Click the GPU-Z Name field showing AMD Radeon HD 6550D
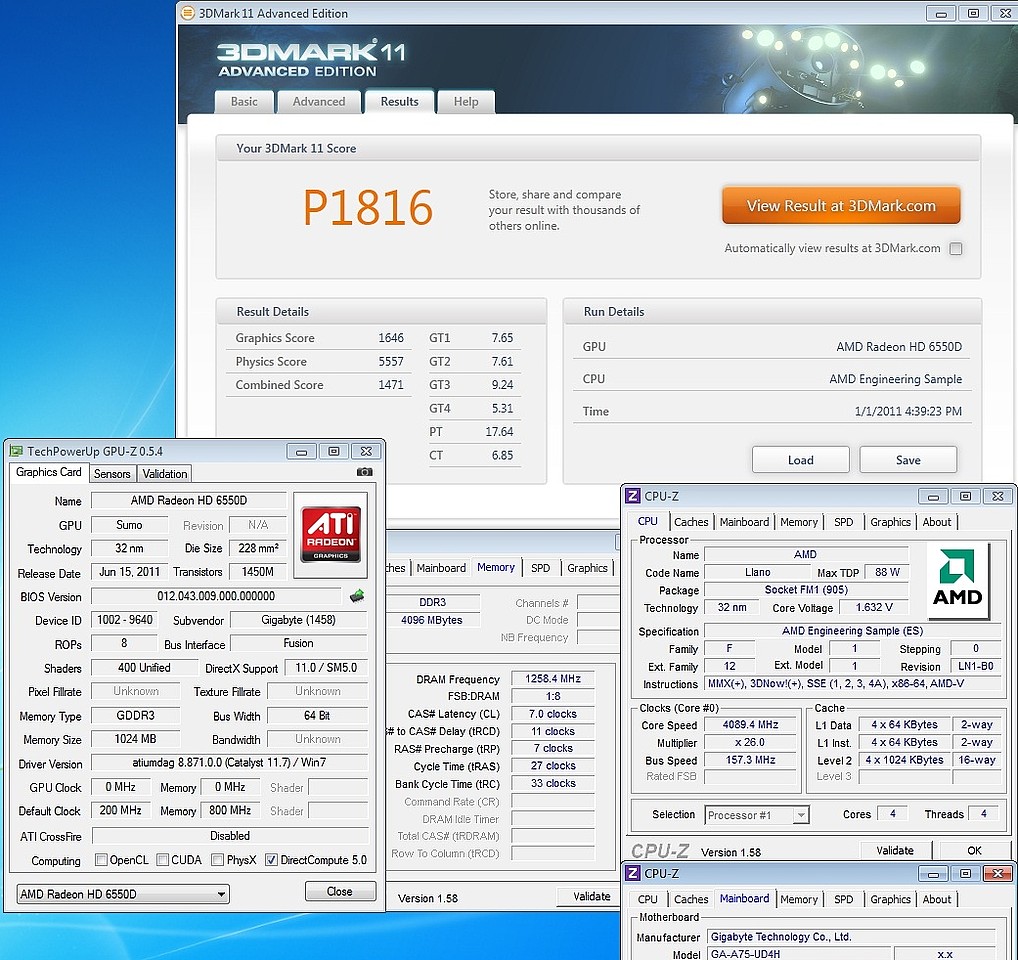Viewport: 1018px width, 960px height. pos(189,500)
